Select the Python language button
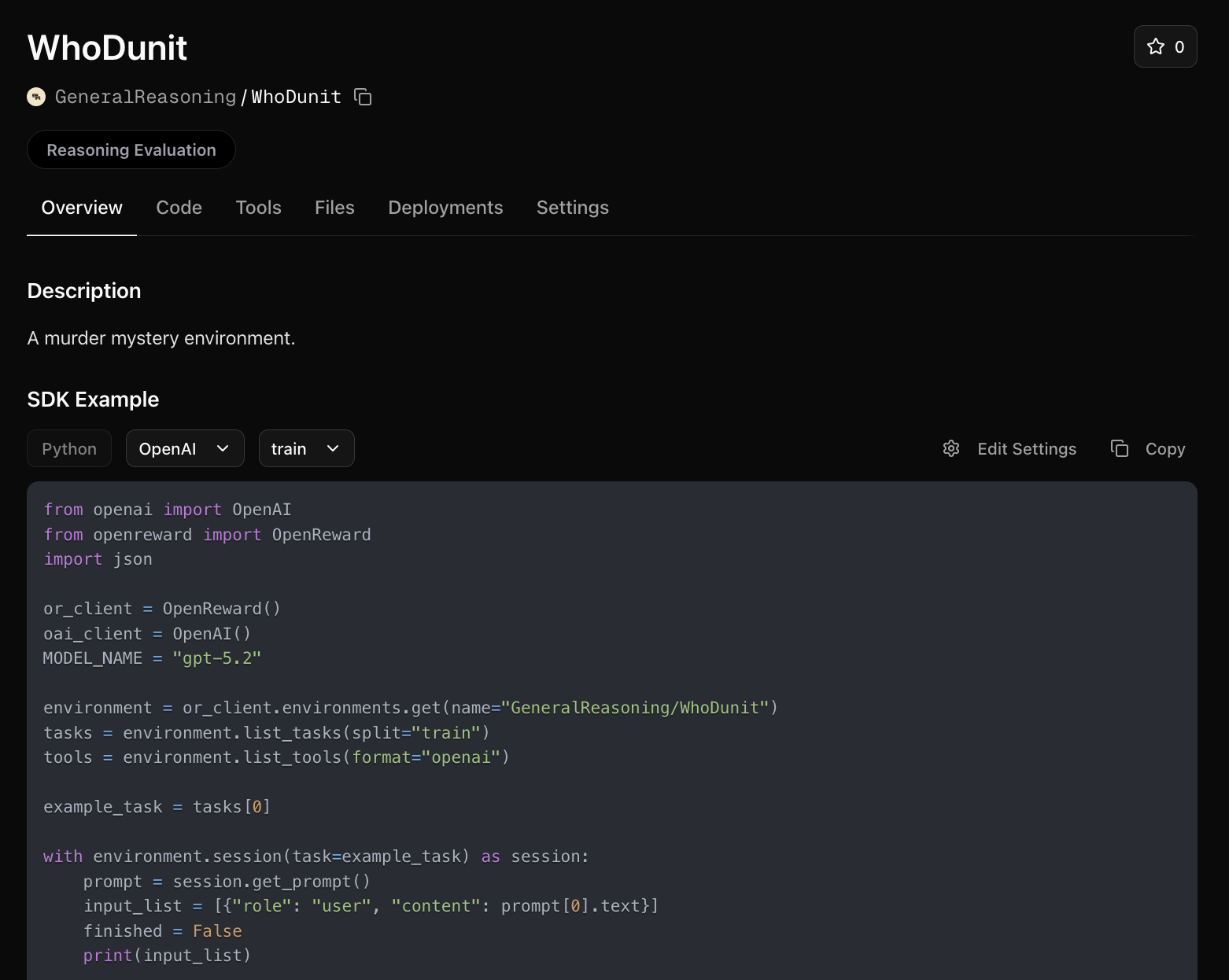 [x=69, y=448]
